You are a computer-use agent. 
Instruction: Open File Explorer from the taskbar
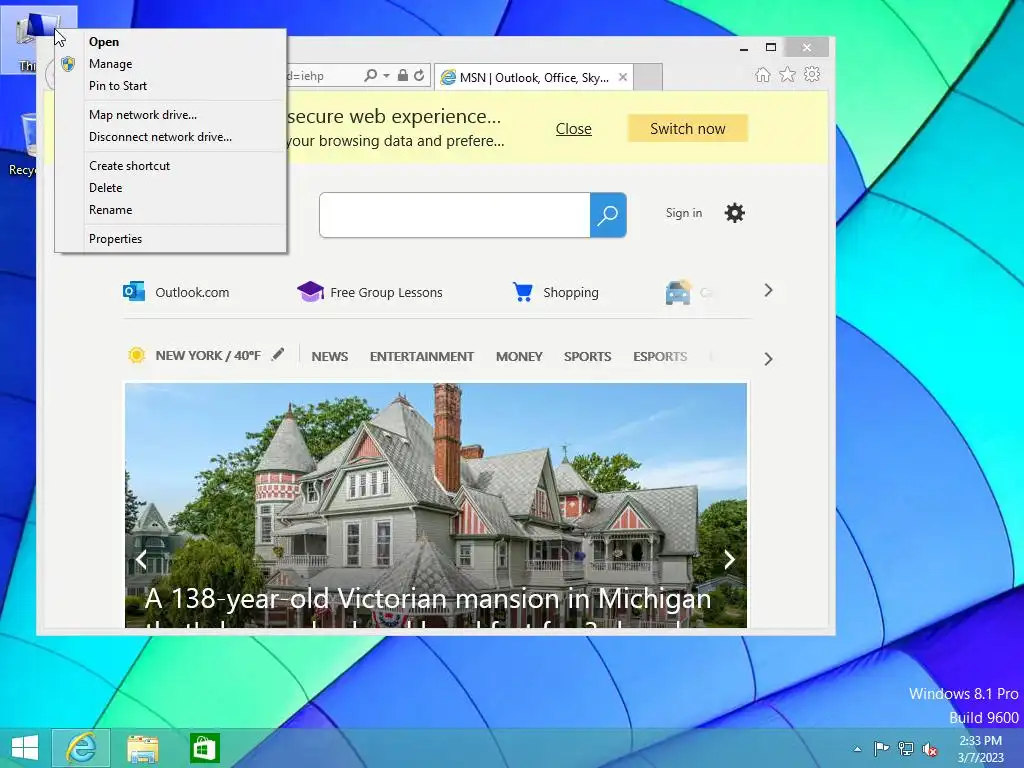point(143,748)
